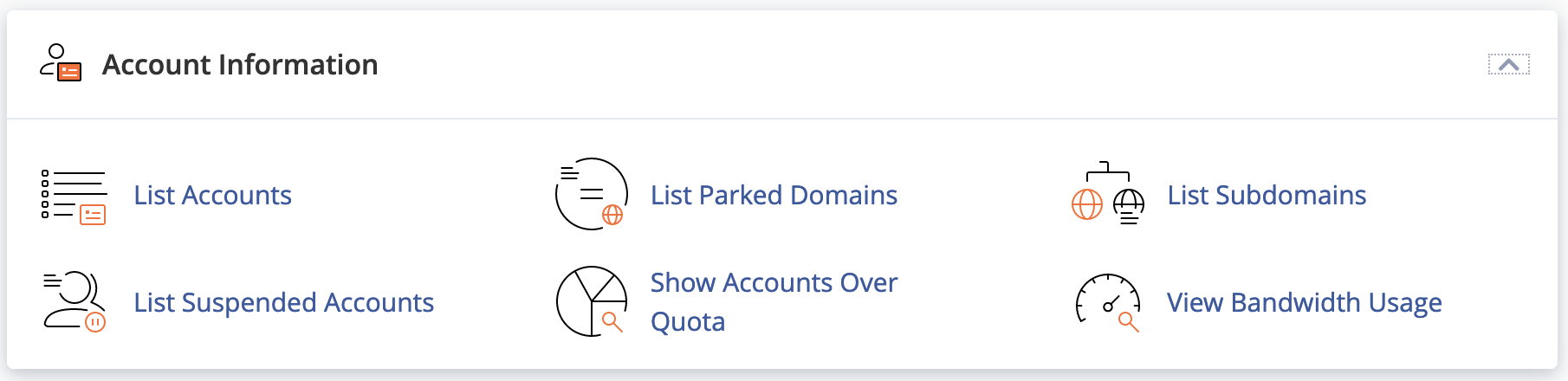Image resolution: width=1568 pixels, height=381 pixels.
Task: Click the List Accounts list icon
Action: point(74,196)
